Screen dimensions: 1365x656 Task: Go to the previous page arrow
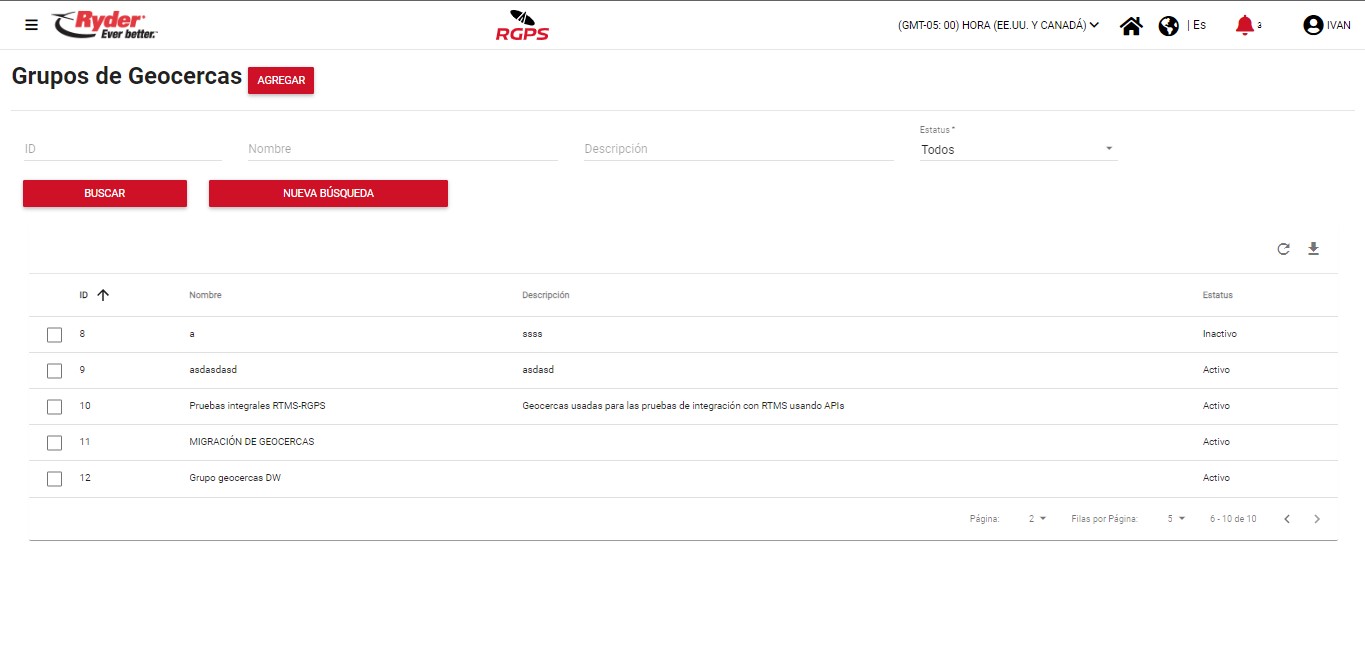coord(1287,519)
